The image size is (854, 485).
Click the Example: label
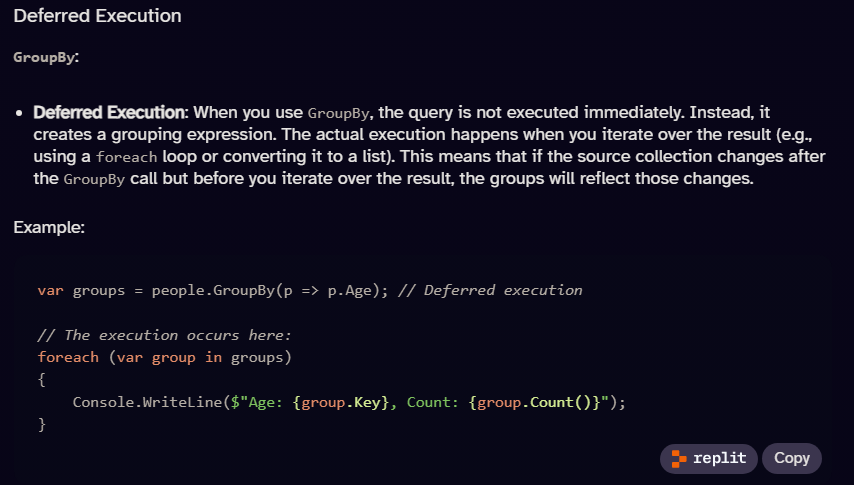49,227
